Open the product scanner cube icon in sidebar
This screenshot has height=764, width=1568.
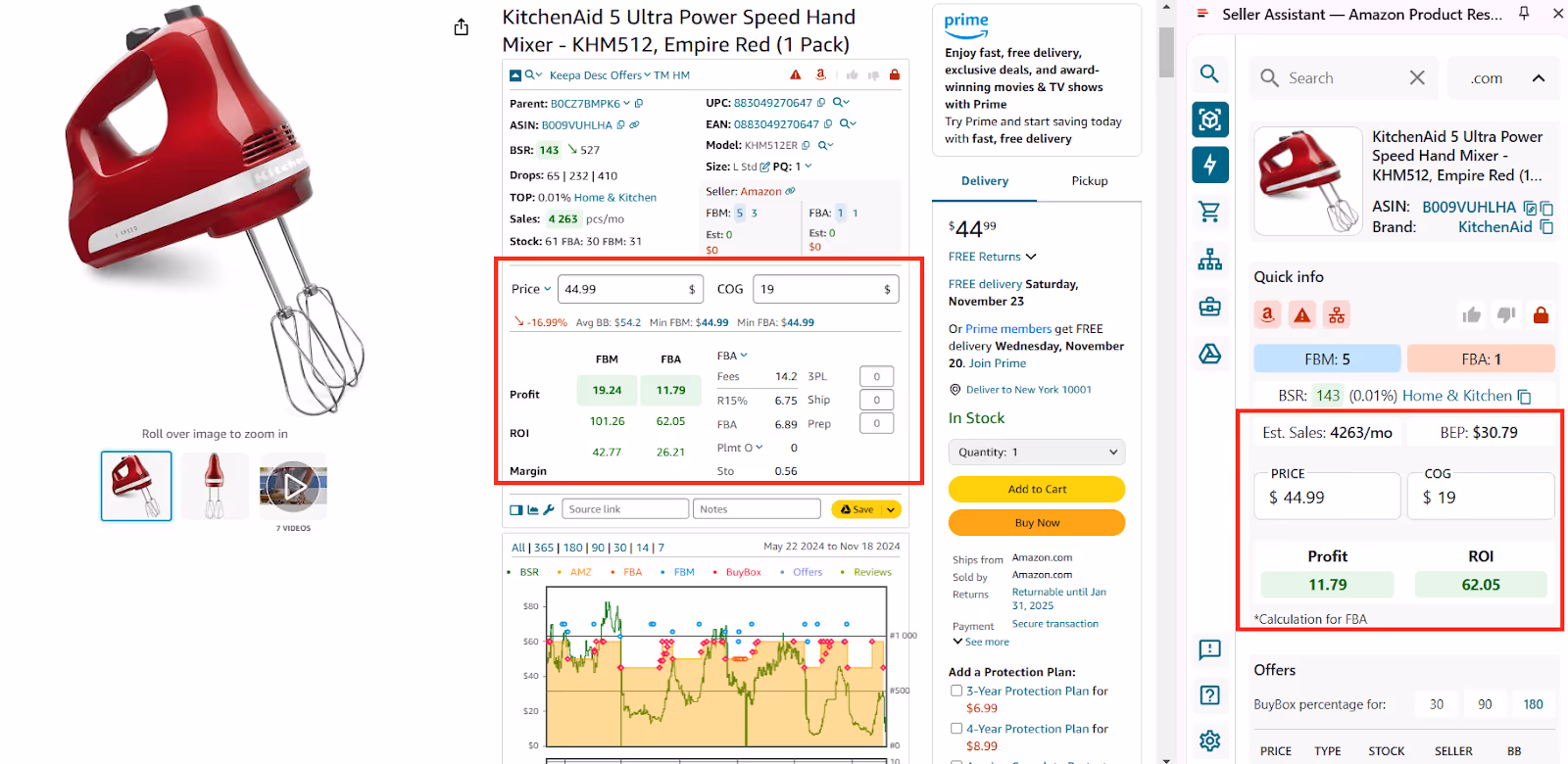pos(1210,119)
